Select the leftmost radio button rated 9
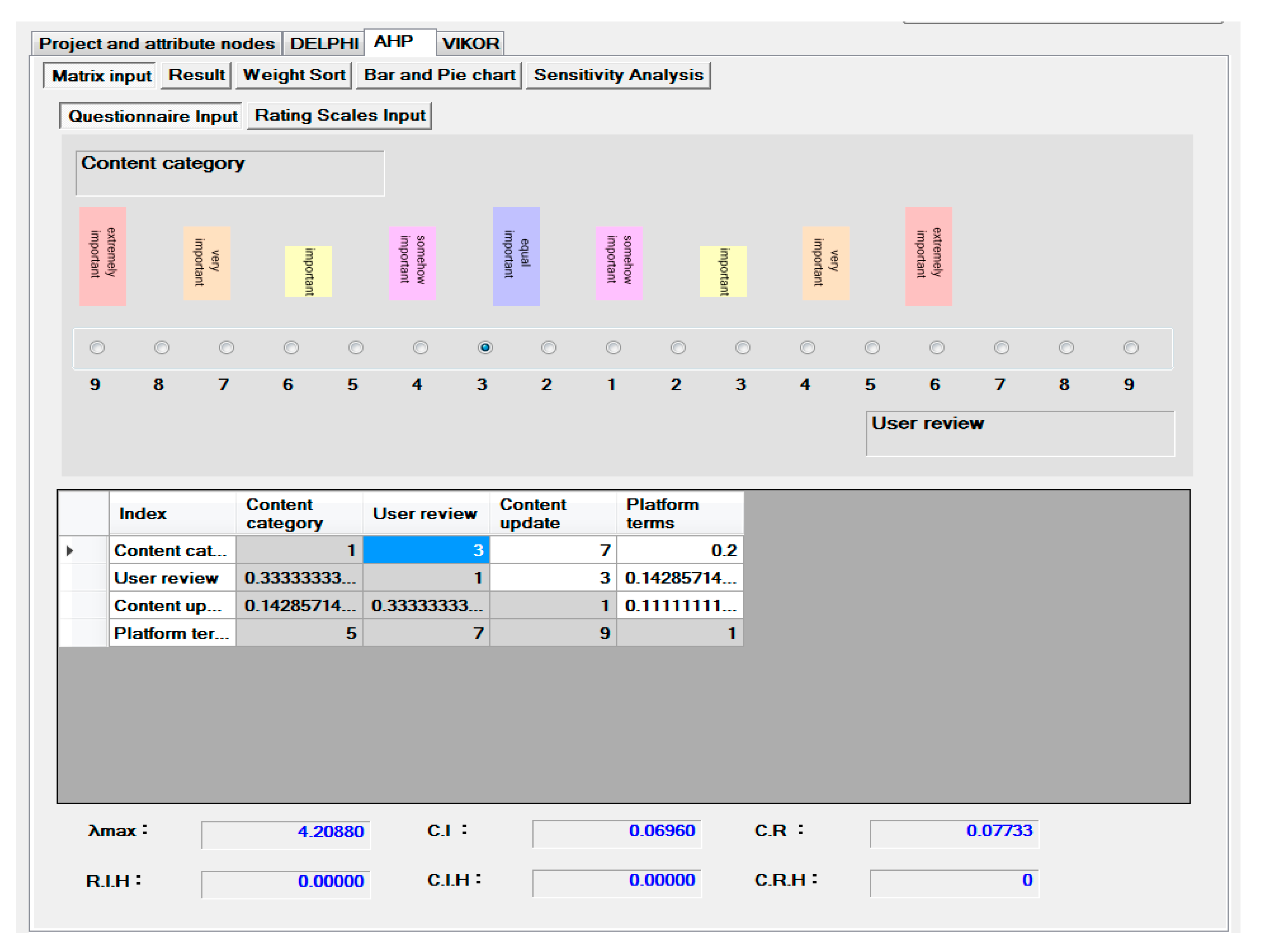This screenshot has width=1263, height=952. tap(97, 348)
